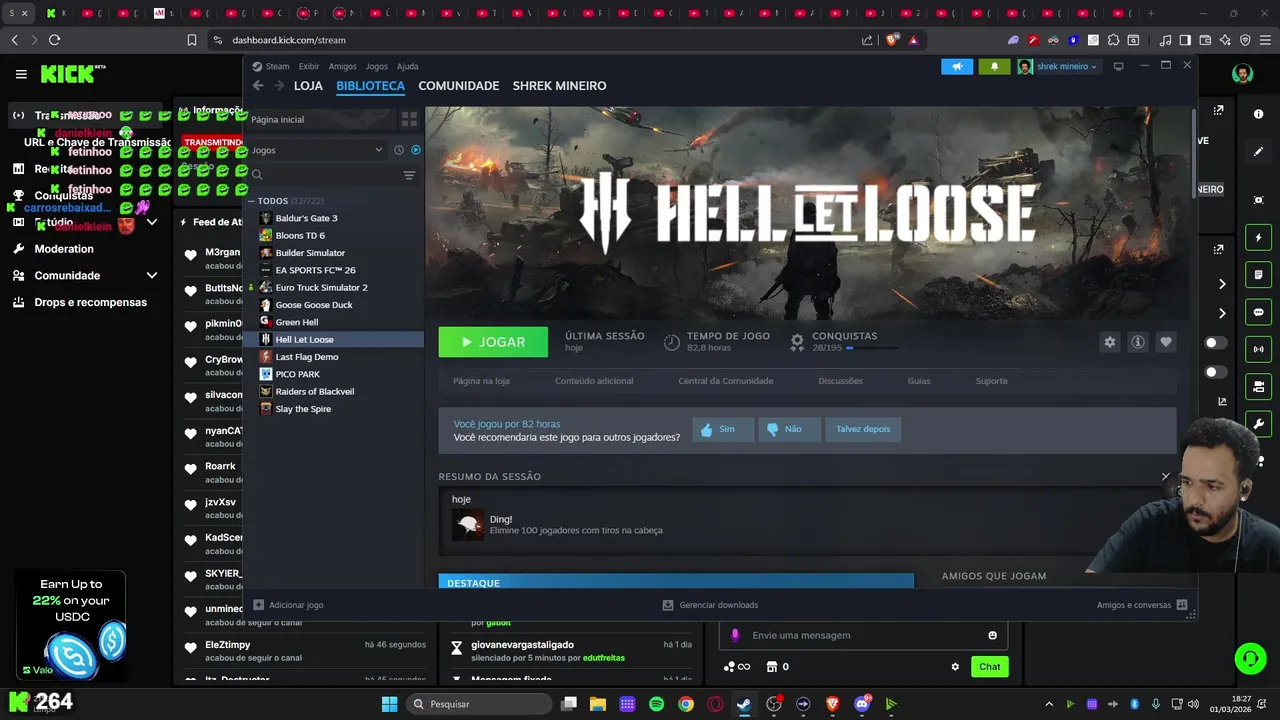Select Slay the Spire in library
Screen dimensions: 1280x720
click(303, 409)
